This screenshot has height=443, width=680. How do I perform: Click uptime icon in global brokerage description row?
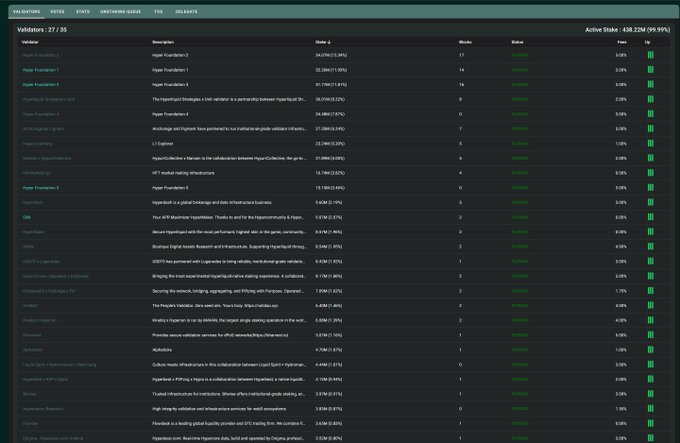pos(651,202)
